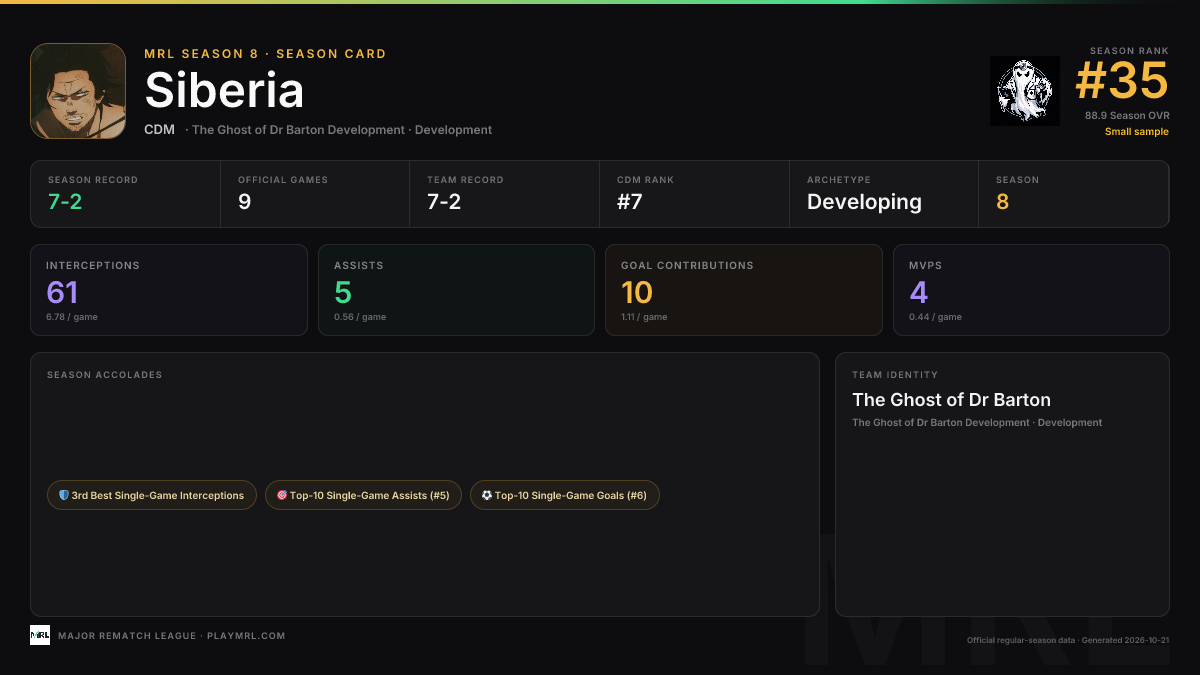Click the PLAYMRL.COM footer text
1200x675 pixels.
tap(246, 636)
